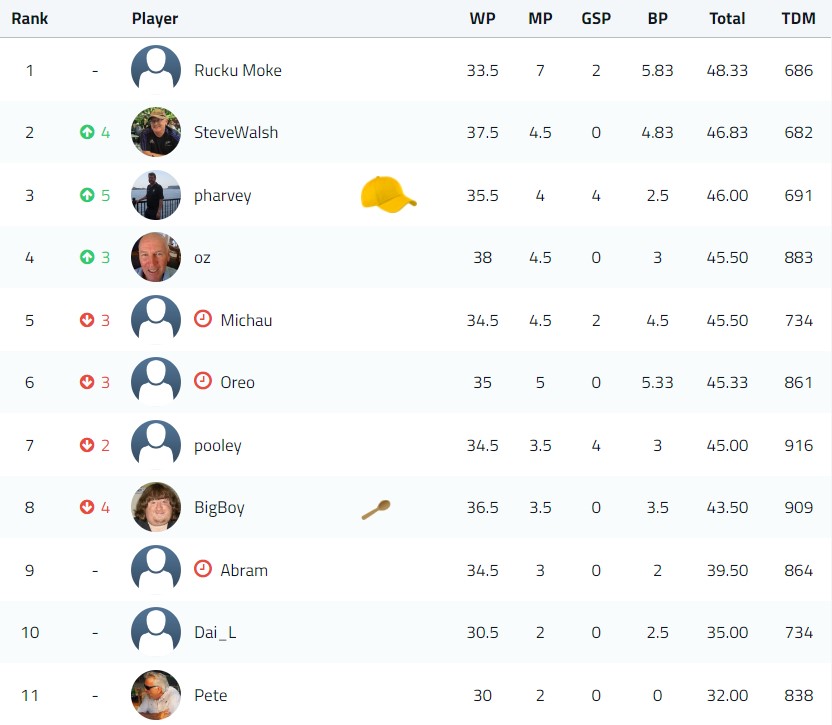Click the red clock icon next to Oreo
The height and width of the screenshot is (725, 832).
pyautogui.click(x=203, y=381)
